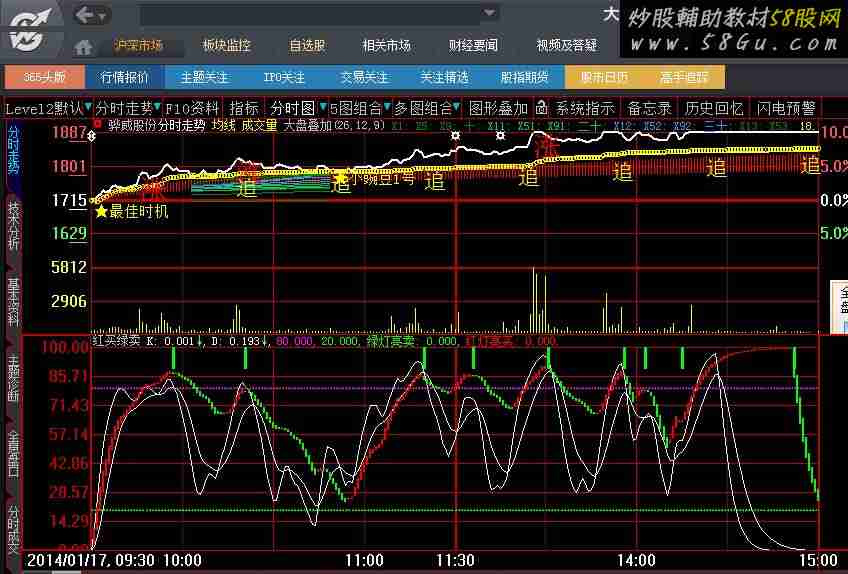Open the 历史回忆 button
This screenshot has height=574, width=848.
[714, 108]
